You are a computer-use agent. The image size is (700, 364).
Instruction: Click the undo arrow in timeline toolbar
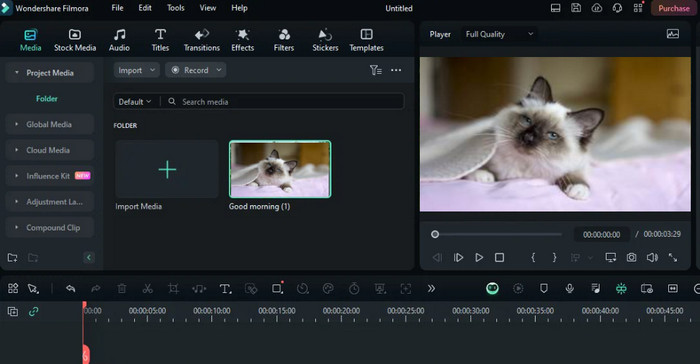pyautogui.click(x=70, y=289)
